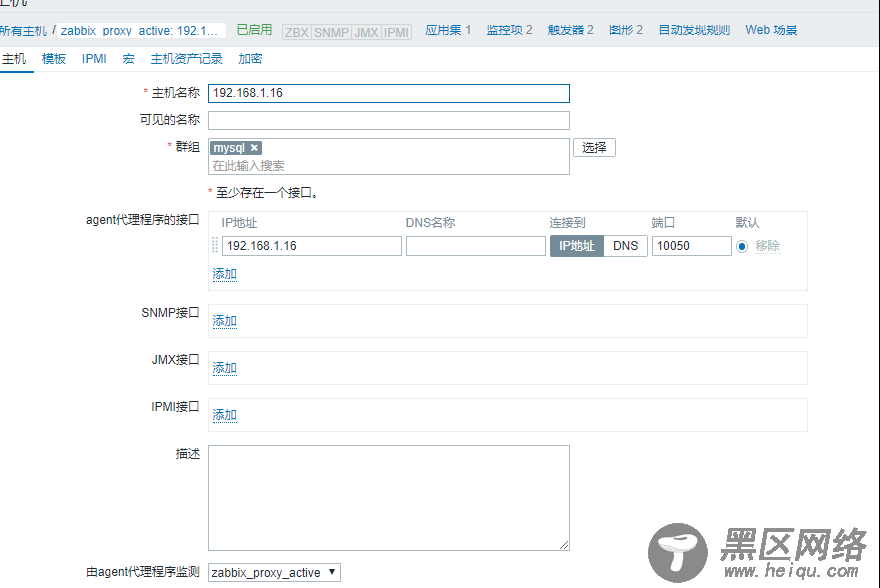Screen dimensions: 880x588
Task: Select the default interface radio button
Action: tap(742, 246)
